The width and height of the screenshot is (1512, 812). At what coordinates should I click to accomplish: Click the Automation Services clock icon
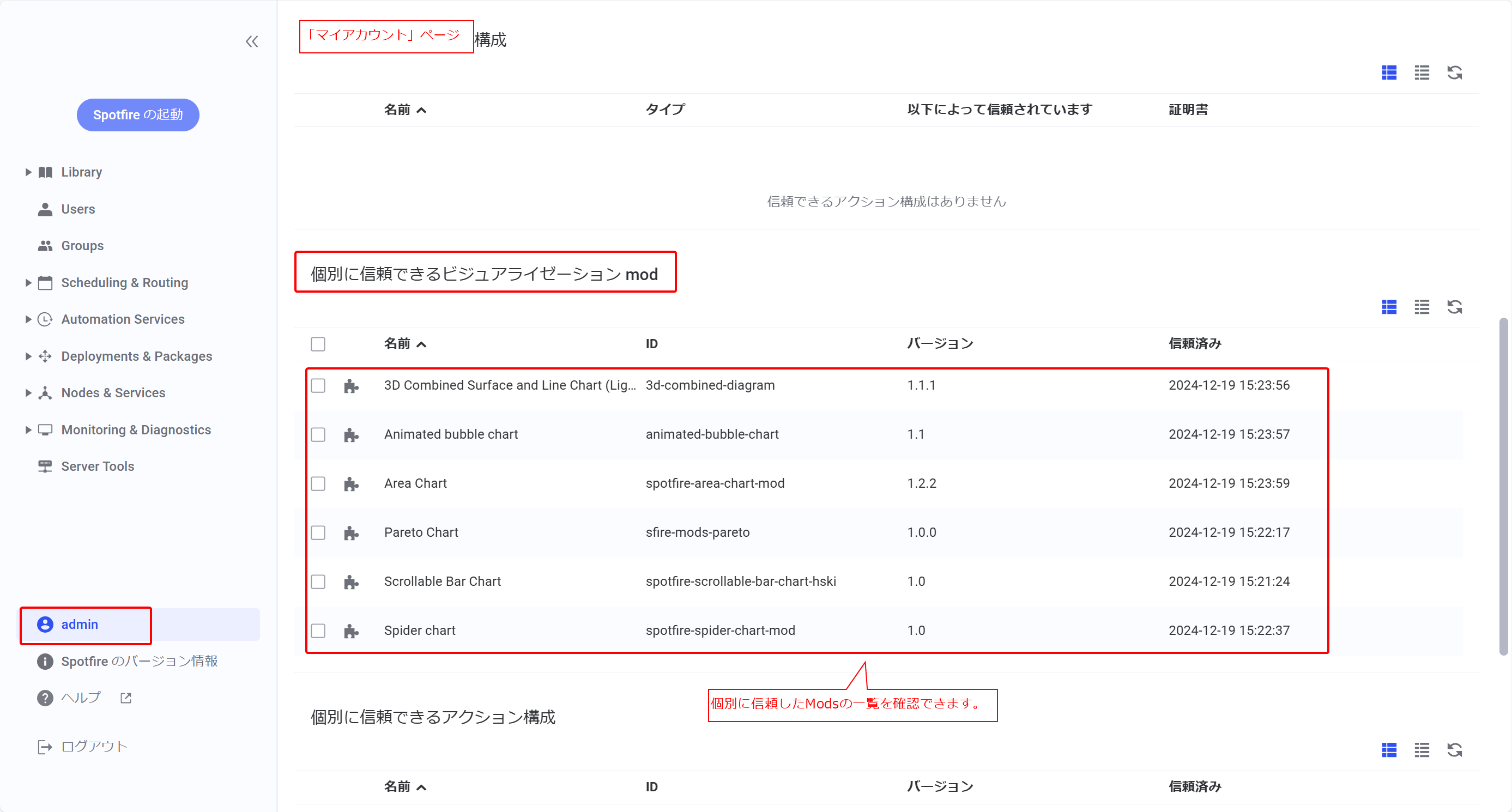(45, 319)
